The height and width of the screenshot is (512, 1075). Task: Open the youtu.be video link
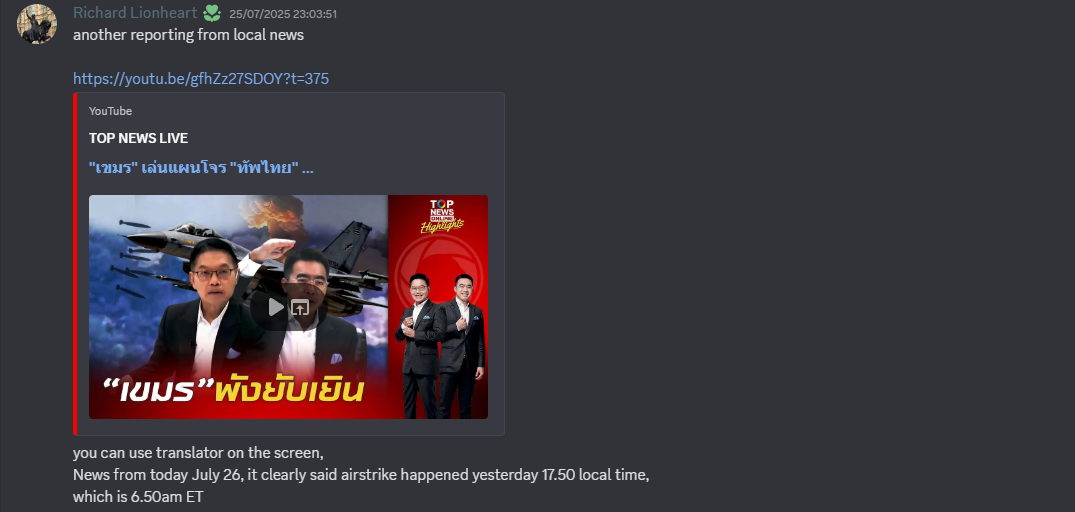[x=201, y=79]
